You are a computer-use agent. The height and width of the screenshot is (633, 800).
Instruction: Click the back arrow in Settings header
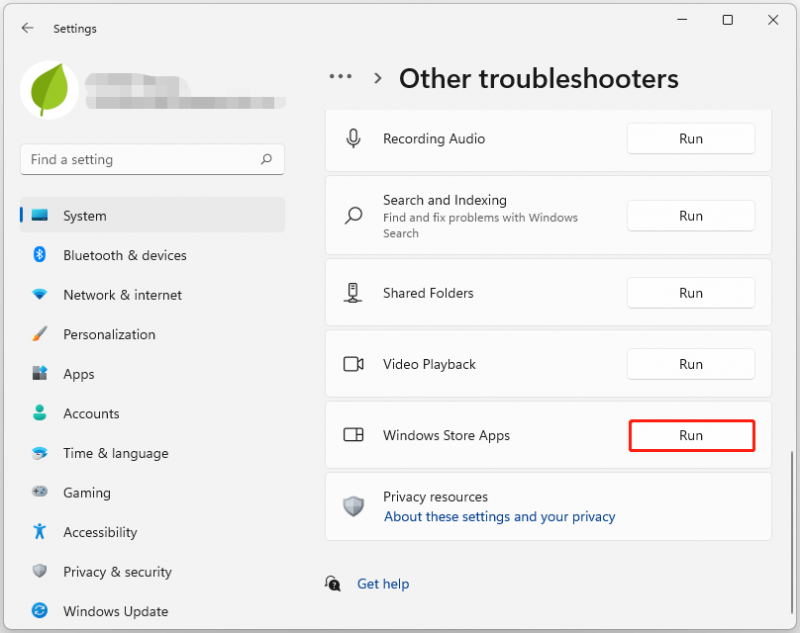[x=28, y=28]
